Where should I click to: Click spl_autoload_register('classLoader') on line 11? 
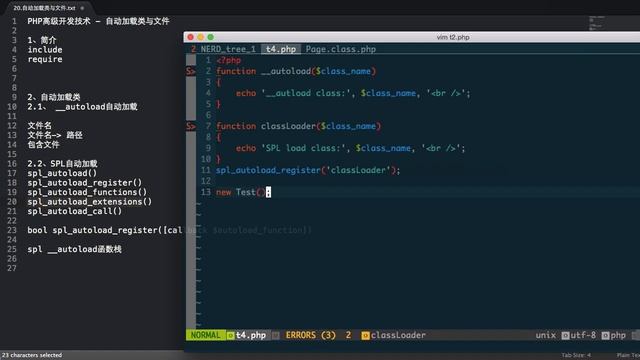click(308, 170)
